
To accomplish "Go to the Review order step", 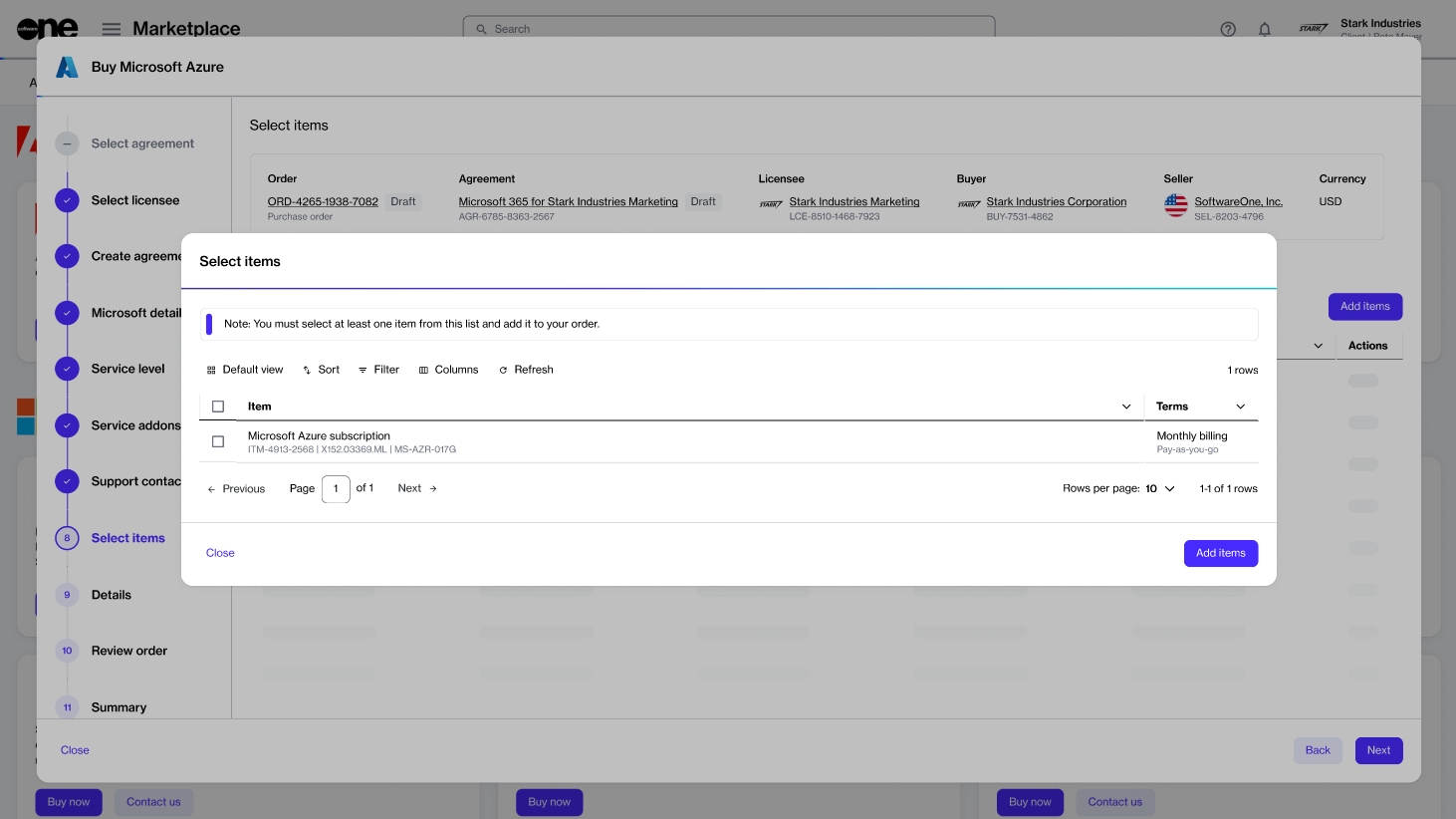I will coord(129,651).
